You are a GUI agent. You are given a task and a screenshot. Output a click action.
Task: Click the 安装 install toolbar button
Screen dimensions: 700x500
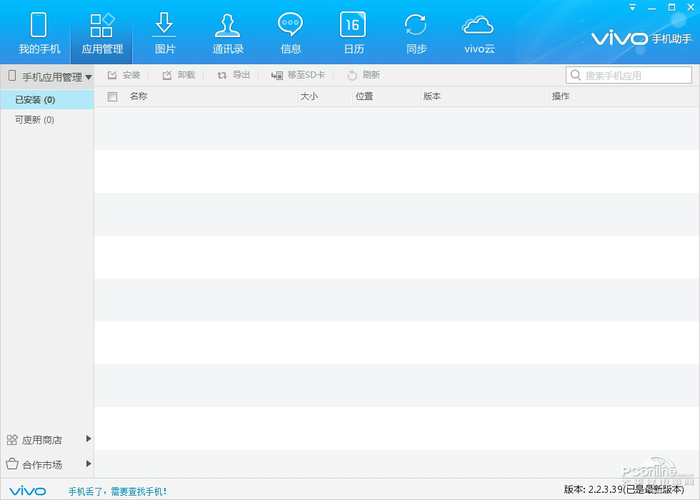pyautogui.click(x=124, y=75)
